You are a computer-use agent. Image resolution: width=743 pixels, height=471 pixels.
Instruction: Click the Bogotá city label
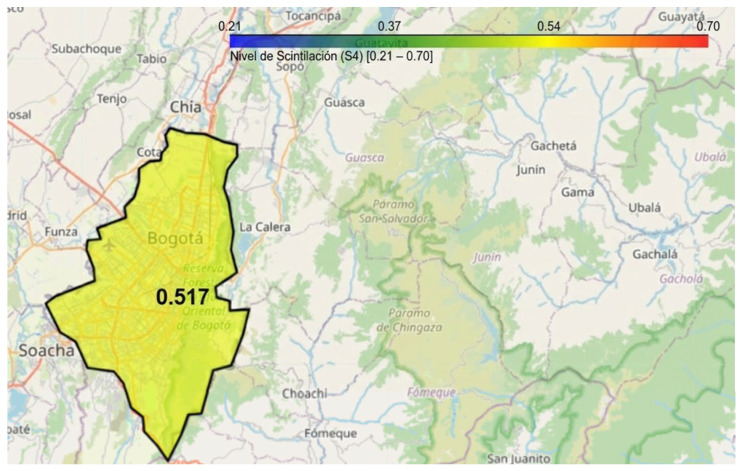point(175,238)
